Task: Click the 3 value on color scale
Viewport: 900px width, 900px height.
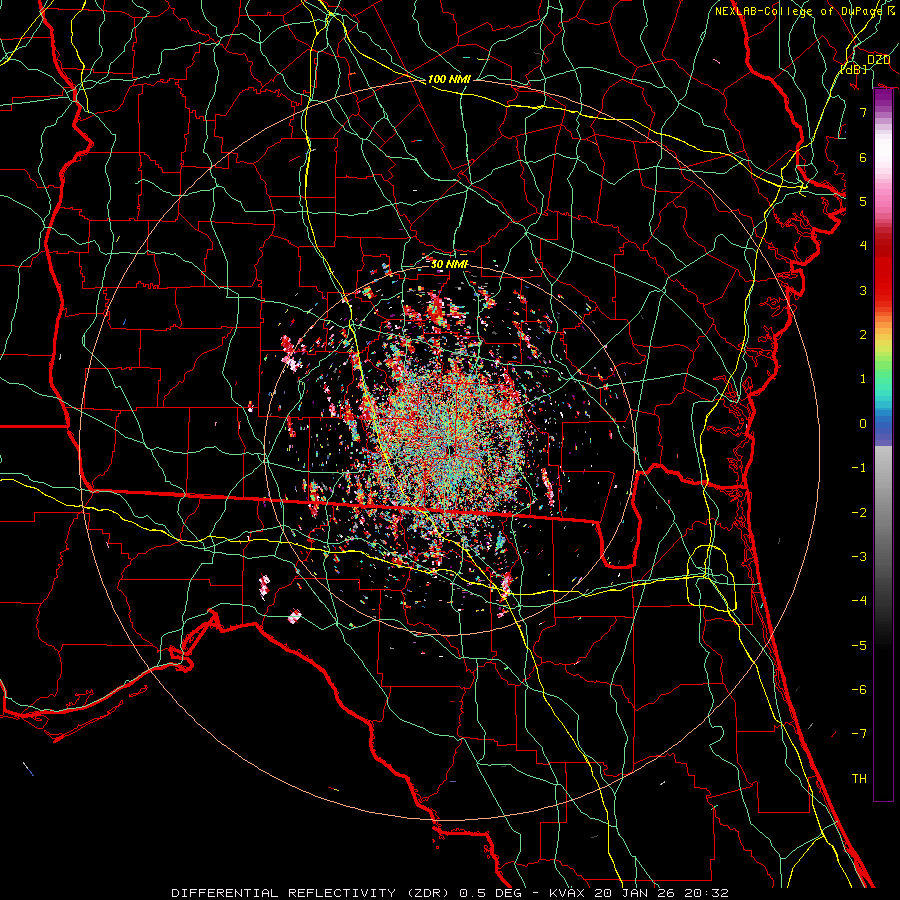Action: (x=863, y=290)
